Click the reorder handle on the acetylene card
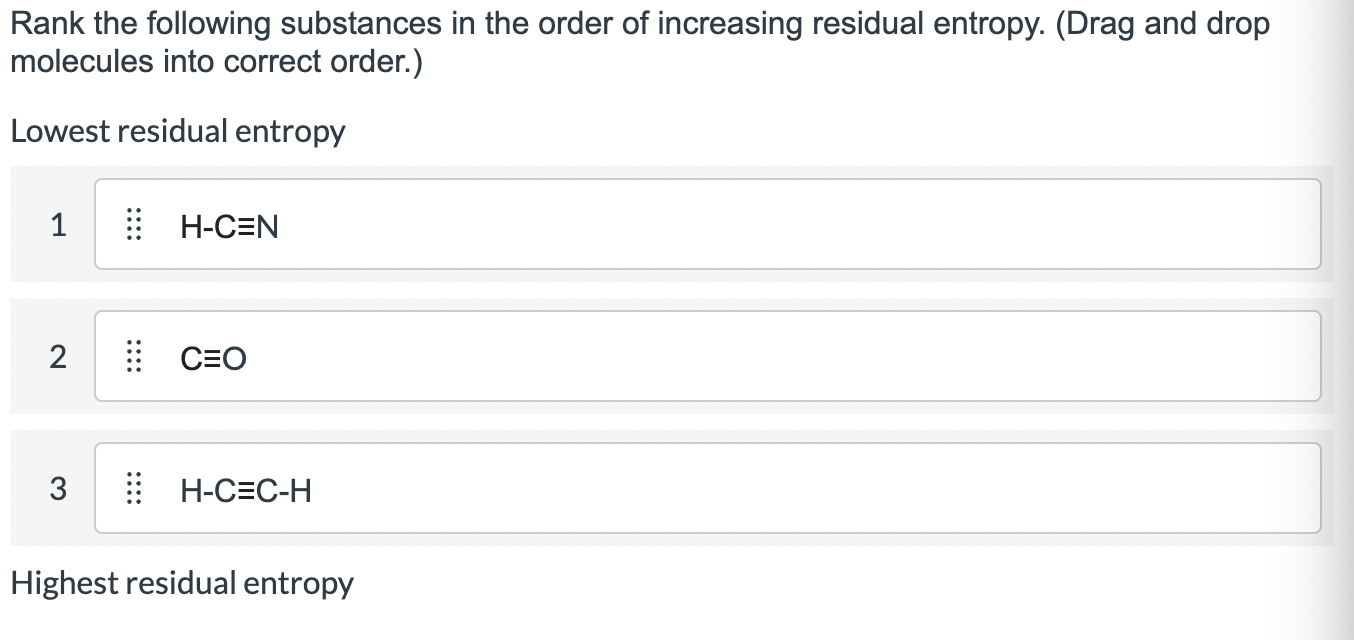The height and width of the screenshot is (640, 1354). [134, 490]
